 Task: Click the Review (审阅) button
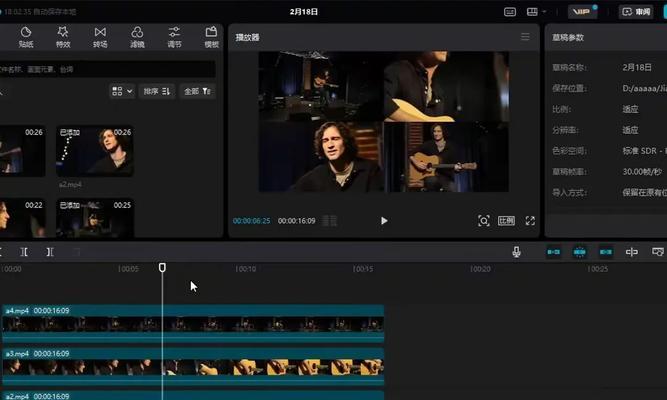point(636,11)
